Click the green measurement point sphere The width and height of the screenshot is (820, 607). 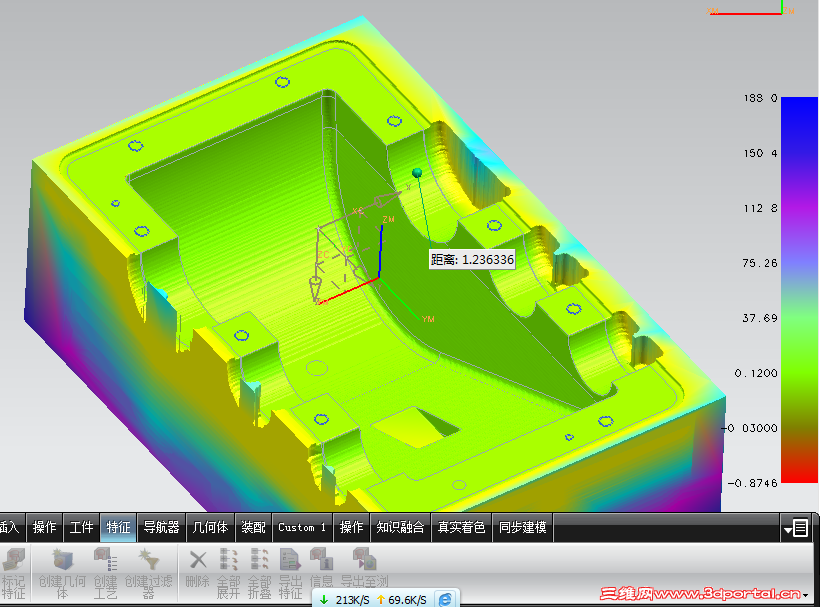coord(417,173)
